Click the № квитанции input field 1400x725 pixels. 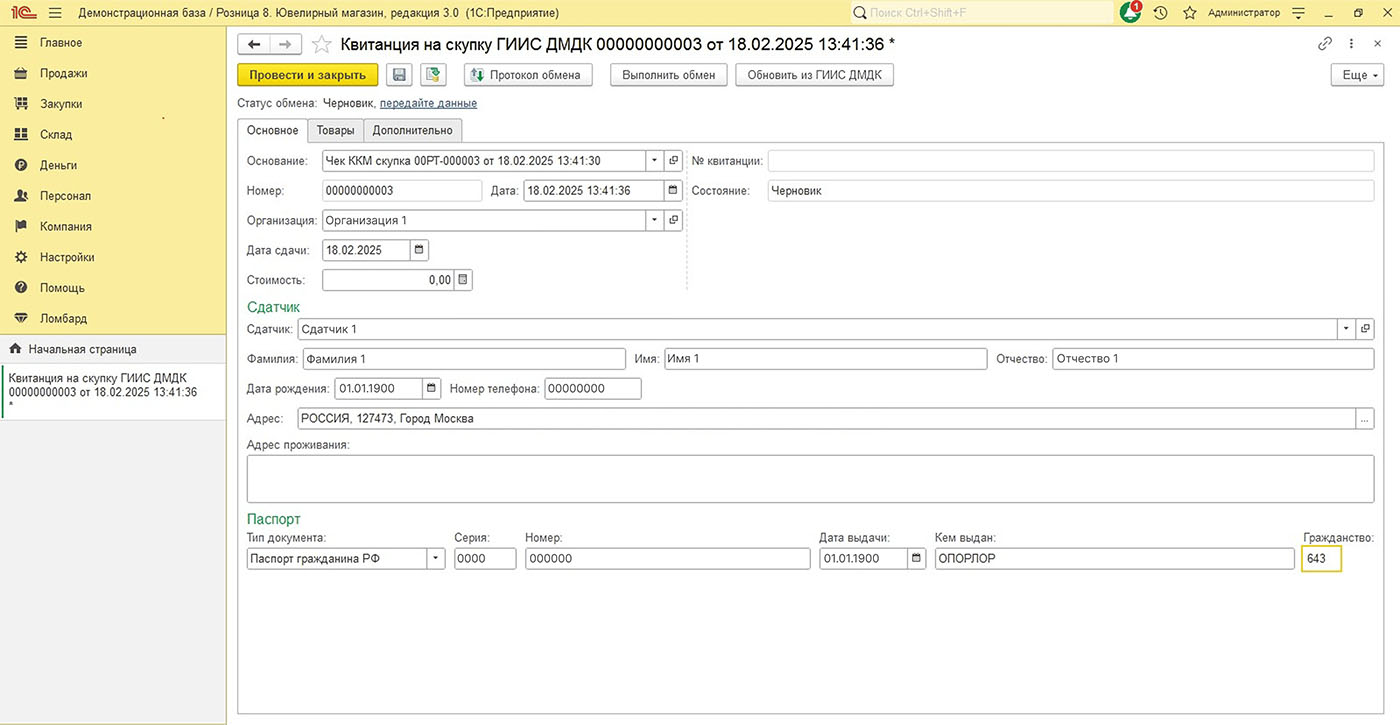click(x=1071, y=161)
